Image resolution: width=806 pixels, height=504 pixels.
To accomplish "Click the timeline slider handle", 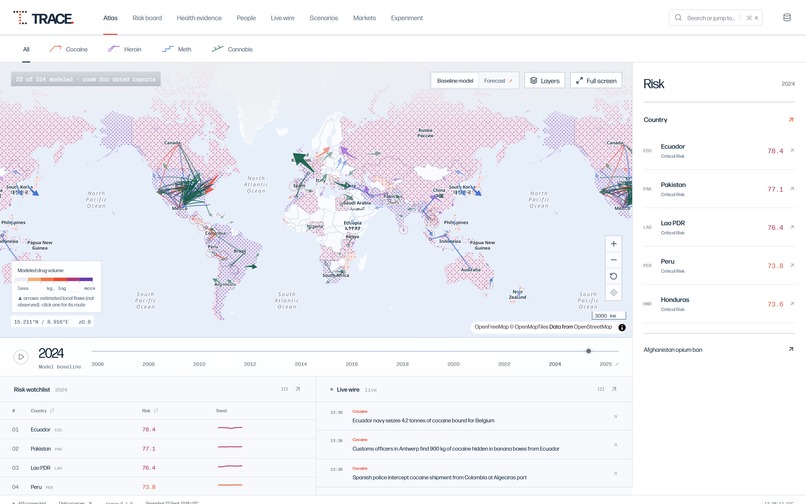I will click(589, 351).
